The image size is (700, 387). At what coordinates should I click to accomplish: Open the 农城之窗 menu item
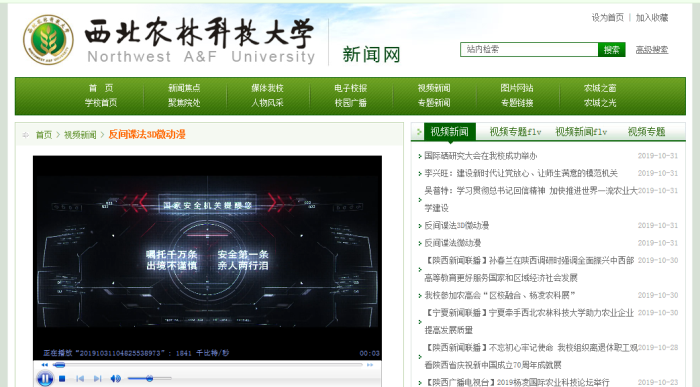coord(600,88)
